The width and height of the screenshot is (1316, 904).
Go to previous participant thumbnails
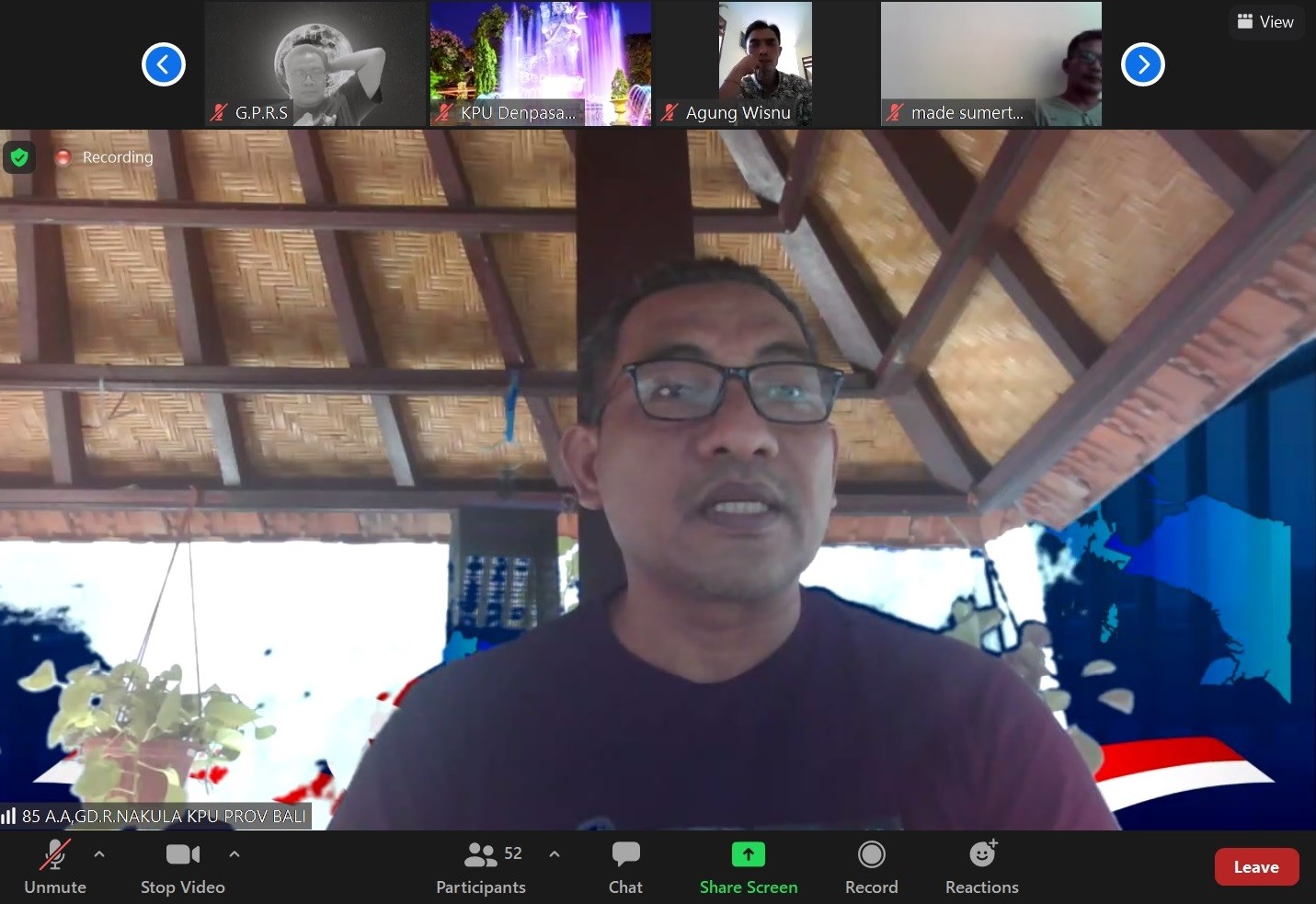pos(164,64)
